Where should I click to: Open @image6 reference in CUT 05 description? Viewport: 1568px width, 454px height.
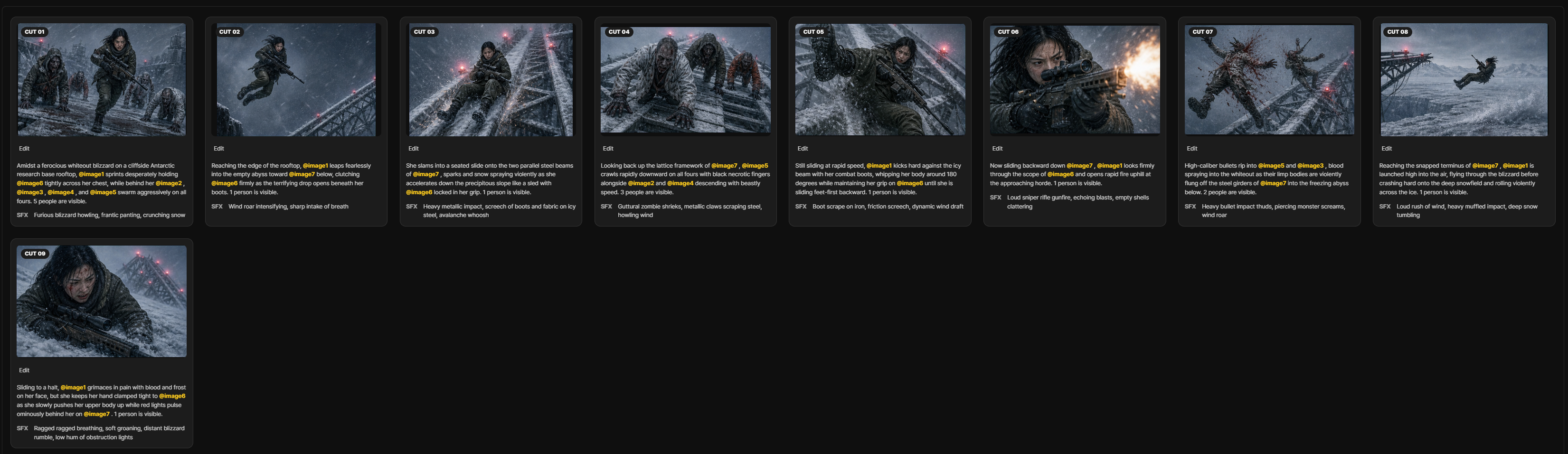pos(910,183)
